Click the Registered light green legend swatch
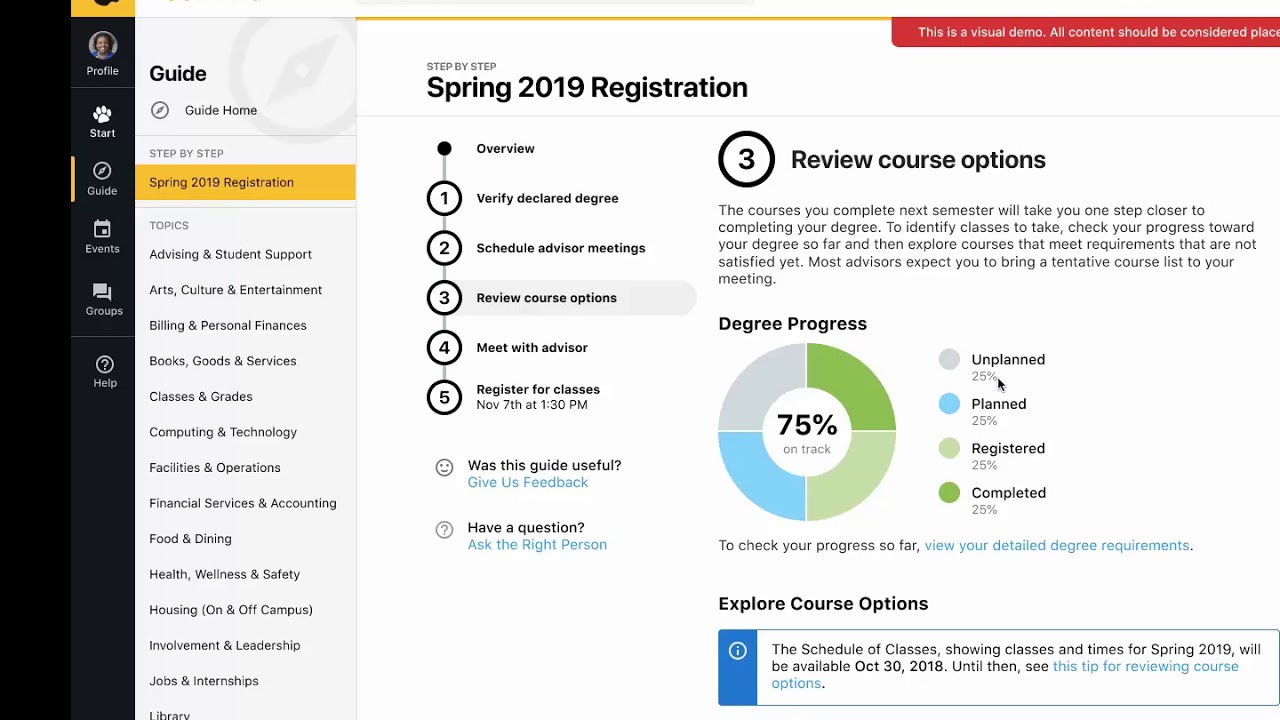This screenshot has height=720, width=1280. [x=949, y=448]
